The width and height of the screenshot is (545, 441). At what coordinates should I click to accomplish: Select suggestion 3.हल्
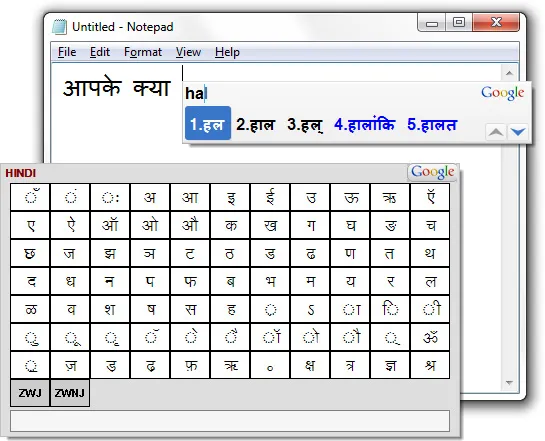pos(305,124)
